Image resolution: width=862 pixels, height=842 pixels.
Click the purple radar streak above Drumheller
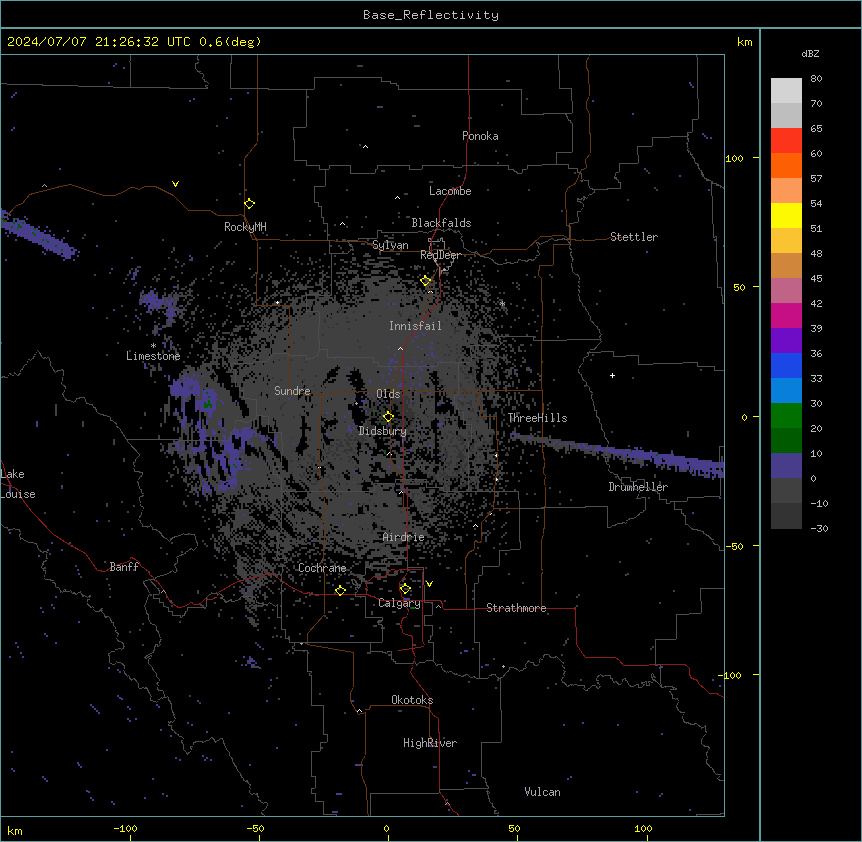618,453
